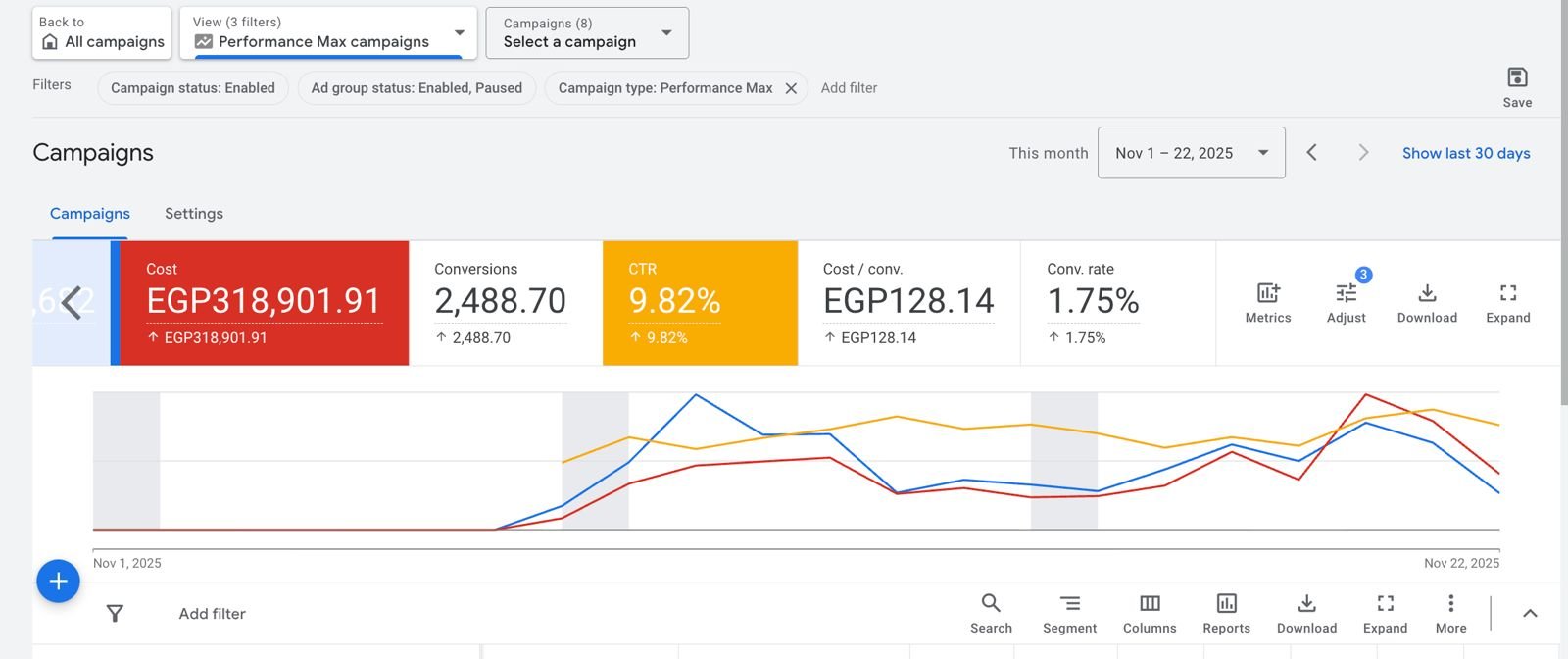Viewport: 1568px width, 659px height.
Task: Open the More options menu
Action: pos(1450,613)
